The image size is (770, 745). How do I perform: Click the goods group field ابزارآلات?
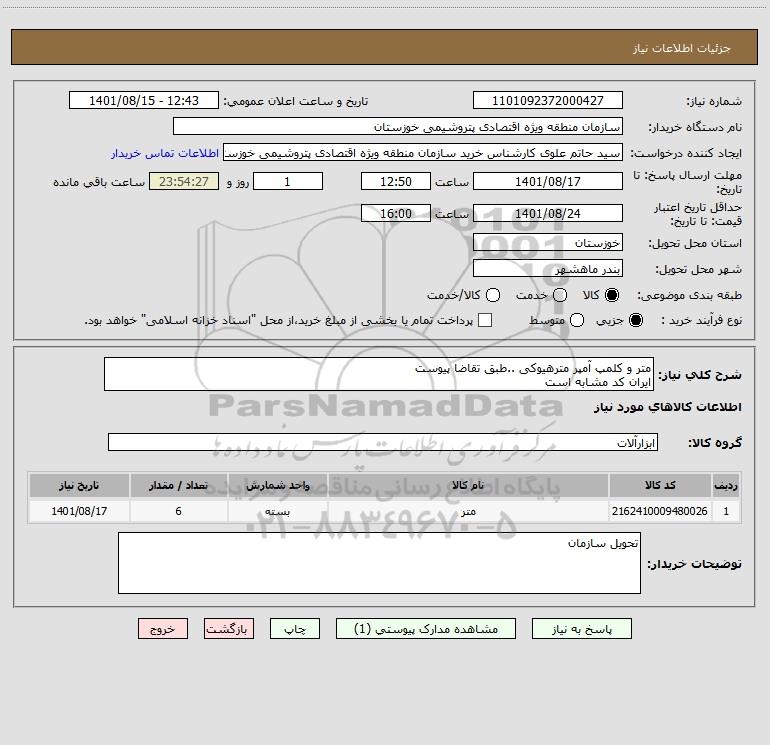coord(383,442)
